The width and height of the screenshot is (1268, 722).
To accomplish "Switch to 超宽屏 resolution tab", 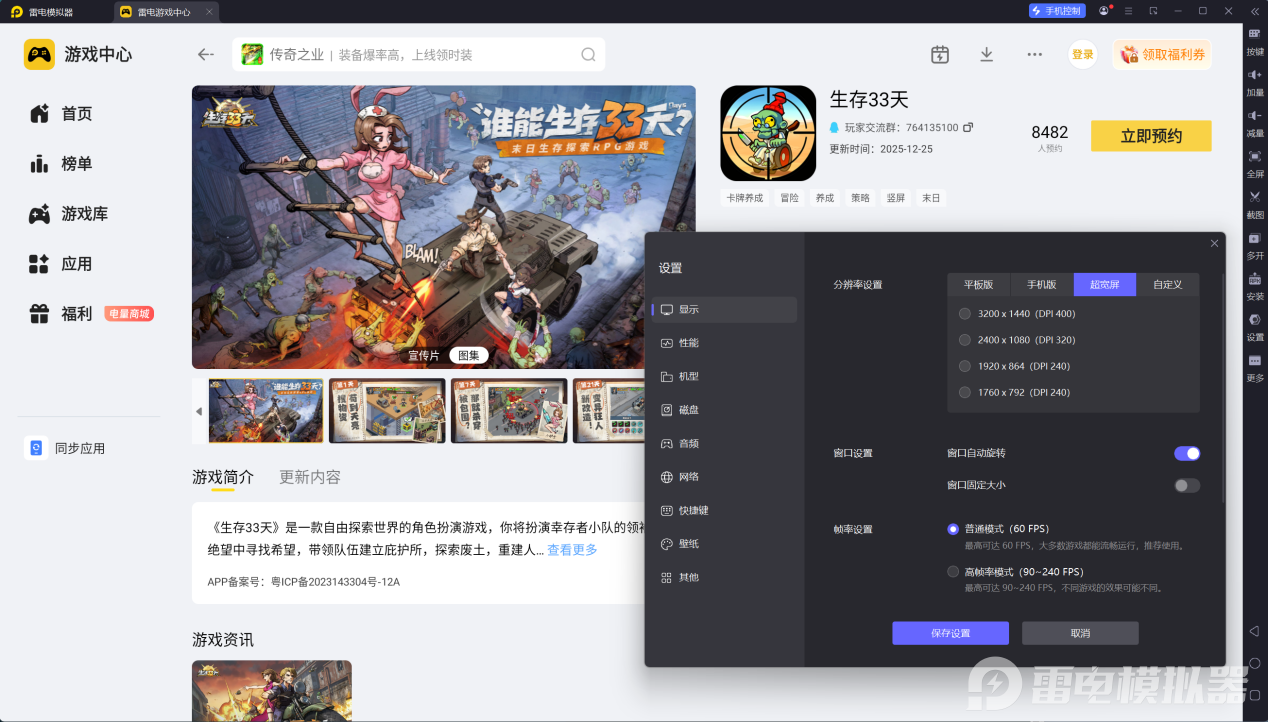I will pyautogui.click(x=1105, y=285).
